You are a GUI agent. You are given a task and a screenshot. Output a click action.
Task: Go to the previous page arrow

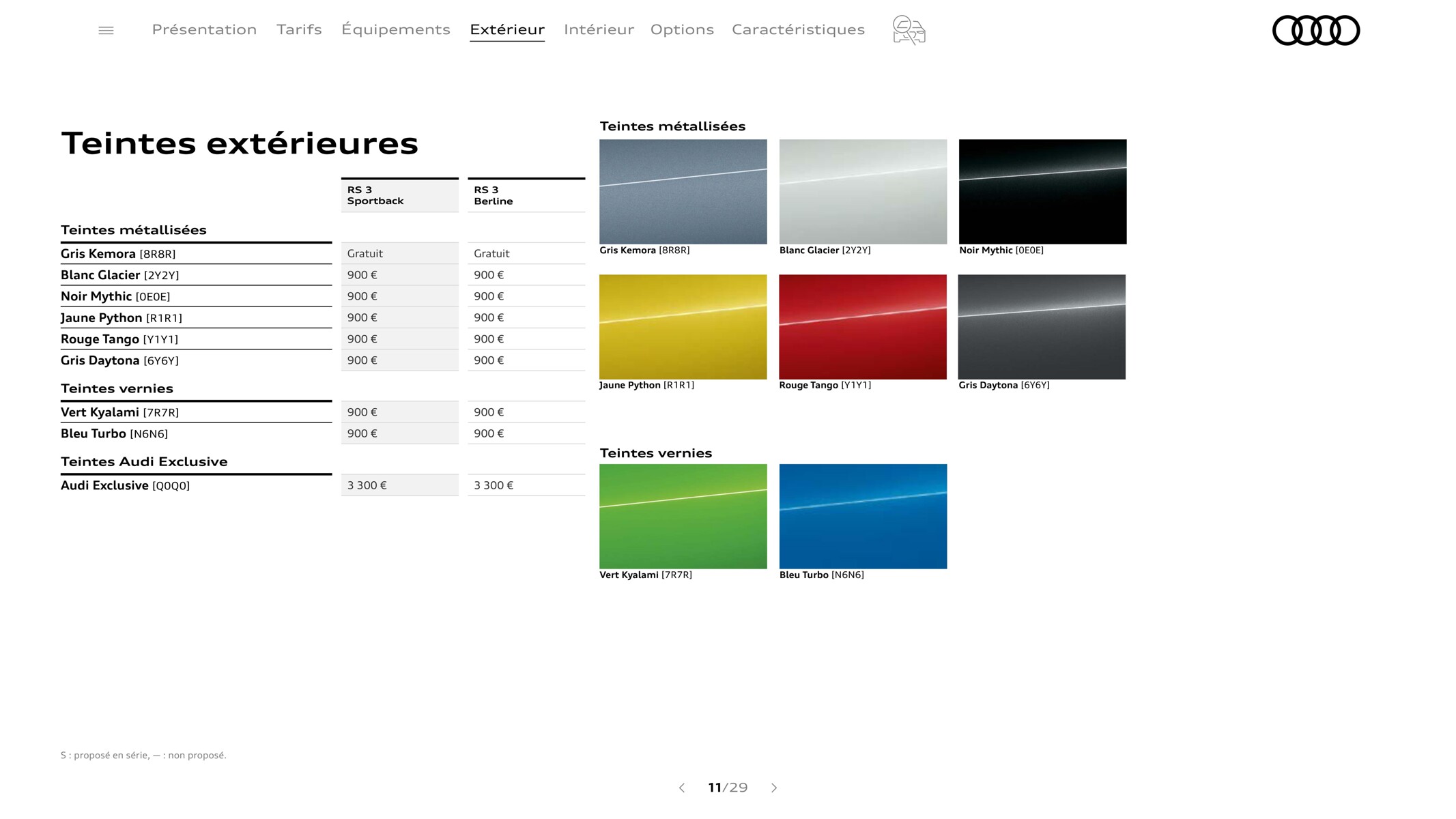tap(681, 788)
